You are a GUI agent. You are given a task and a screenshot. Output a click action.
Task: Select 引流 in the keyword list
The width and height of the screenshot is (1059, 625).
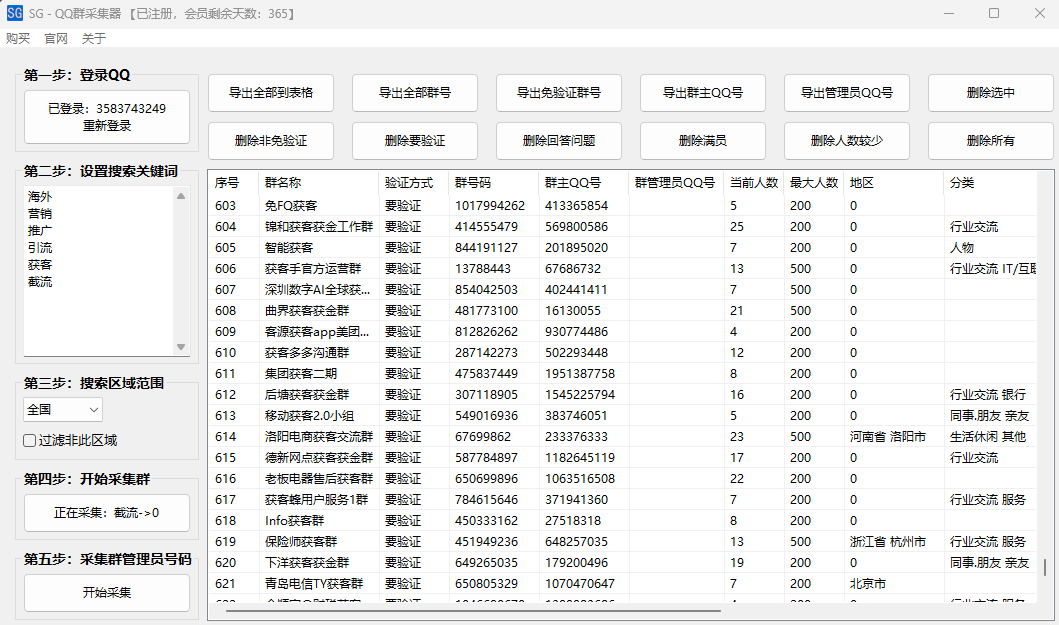[x=40, y=248]
